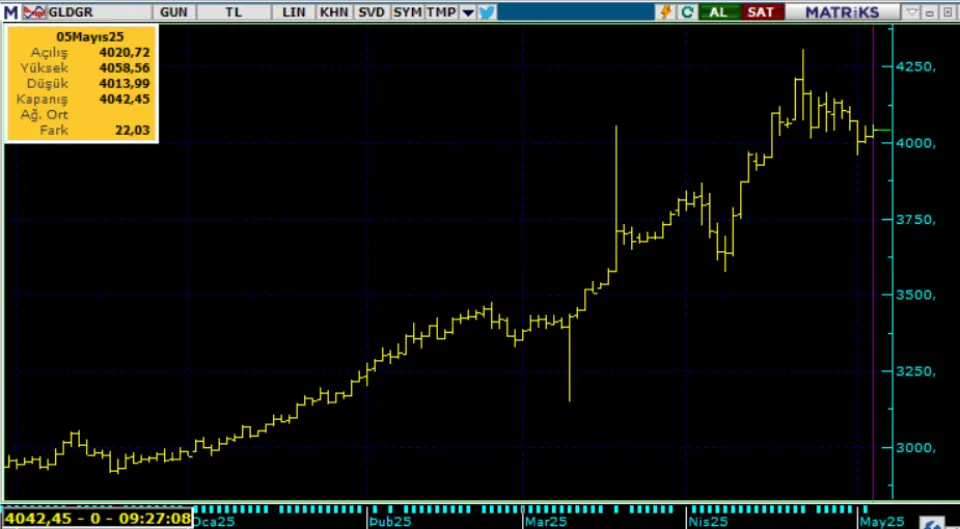Select the Fark value 22,03

coord(132,130)
